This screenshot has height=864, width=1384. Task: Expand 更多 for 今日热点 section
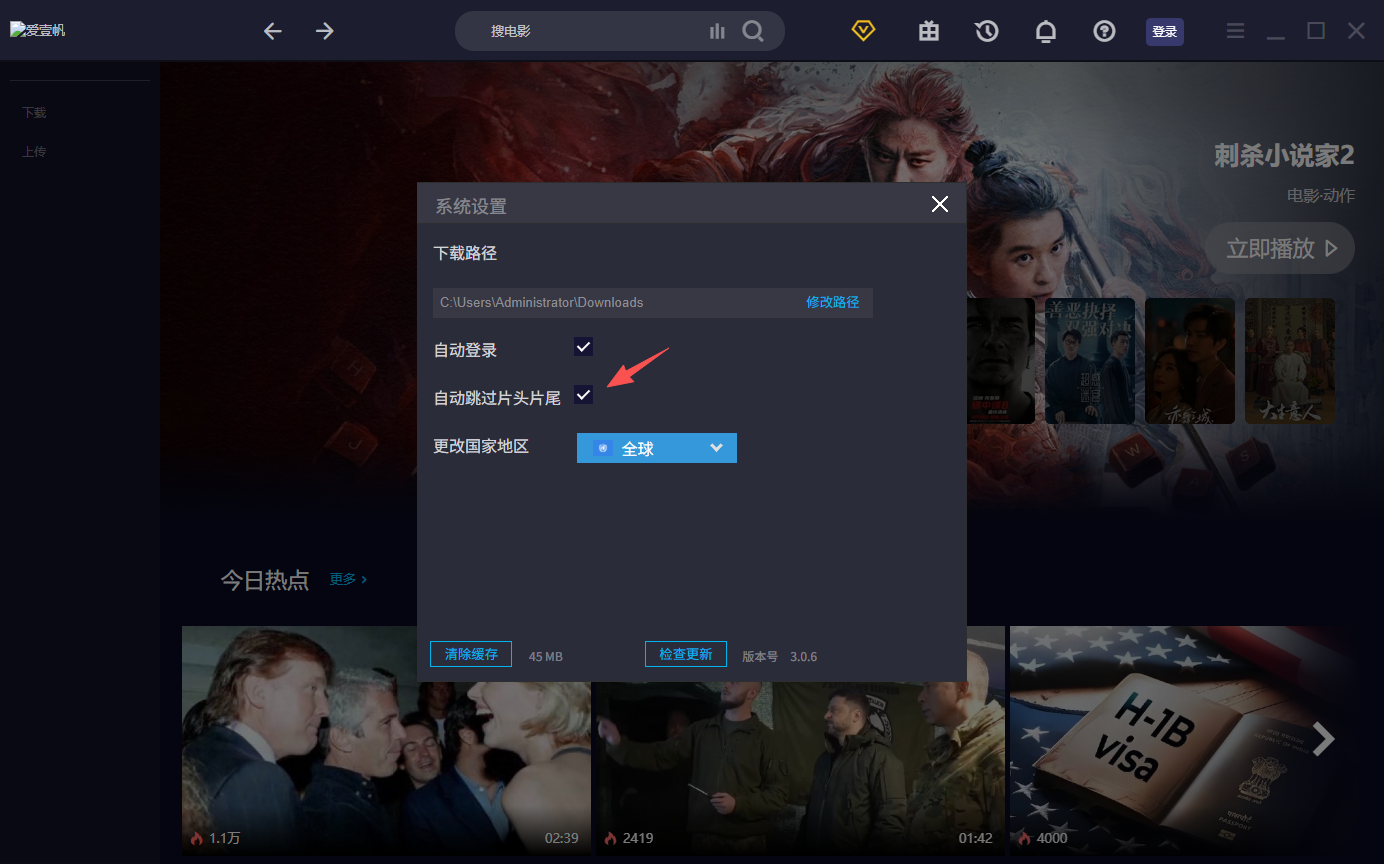pyautogui.click(x=344, y=578)
